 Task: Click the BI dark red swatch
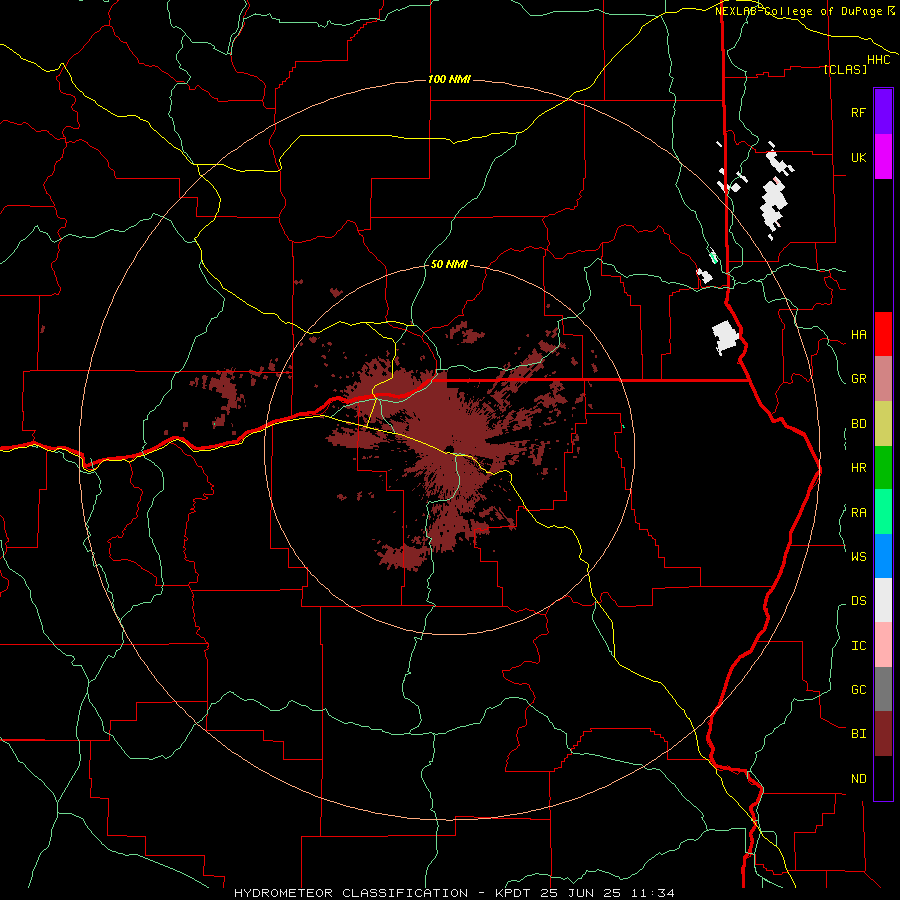(883, 734)
